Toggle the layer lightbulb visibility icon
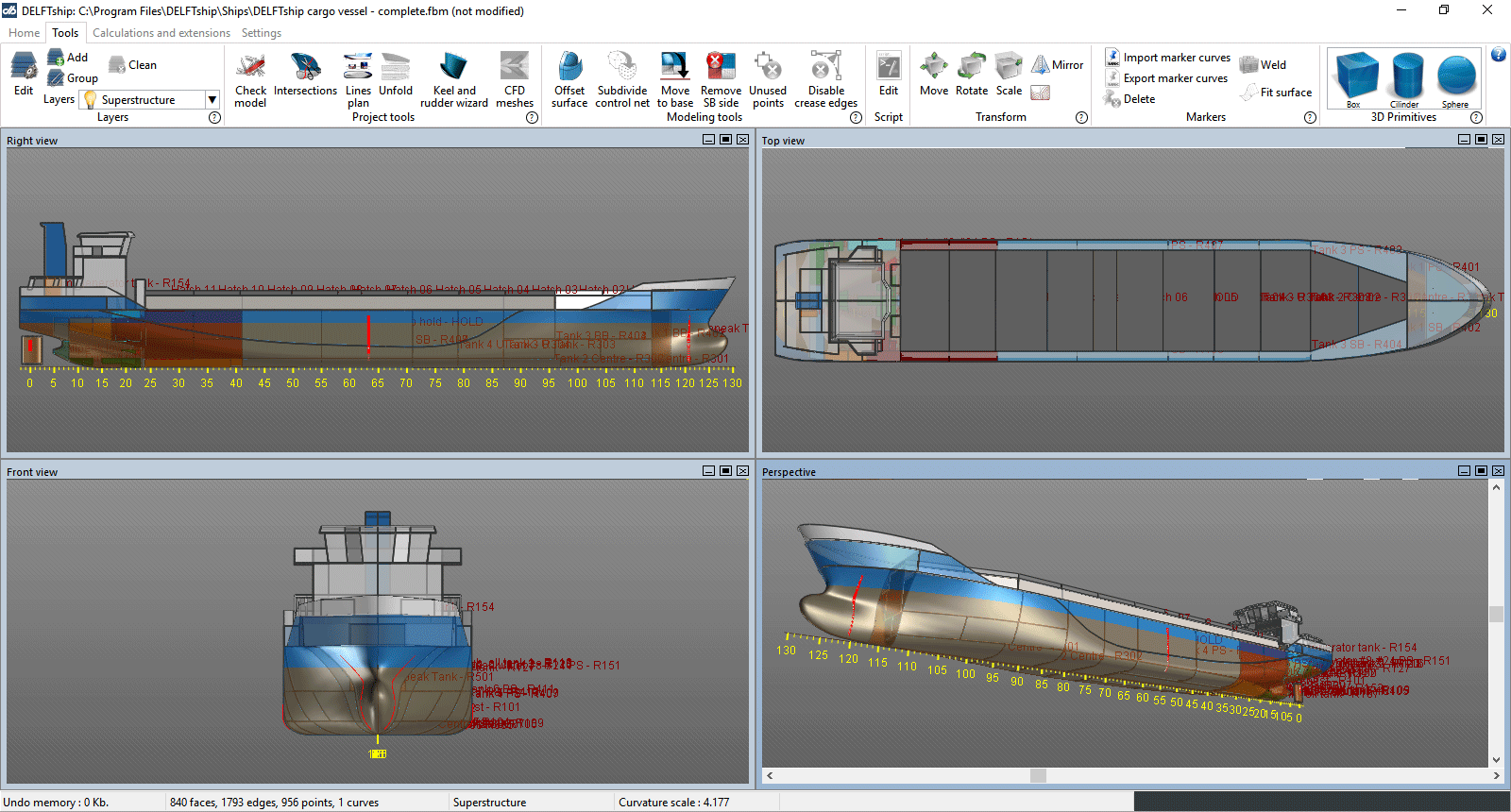 point(90,100)
